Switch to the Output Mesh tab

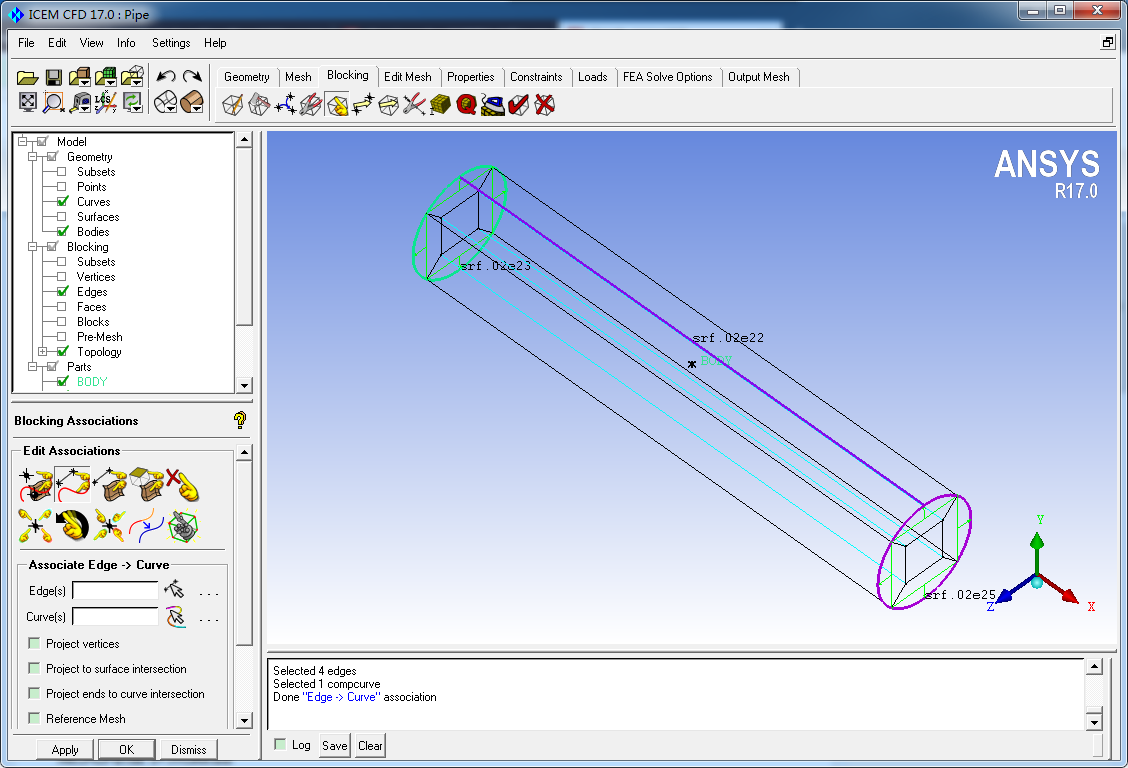(759, 77)
